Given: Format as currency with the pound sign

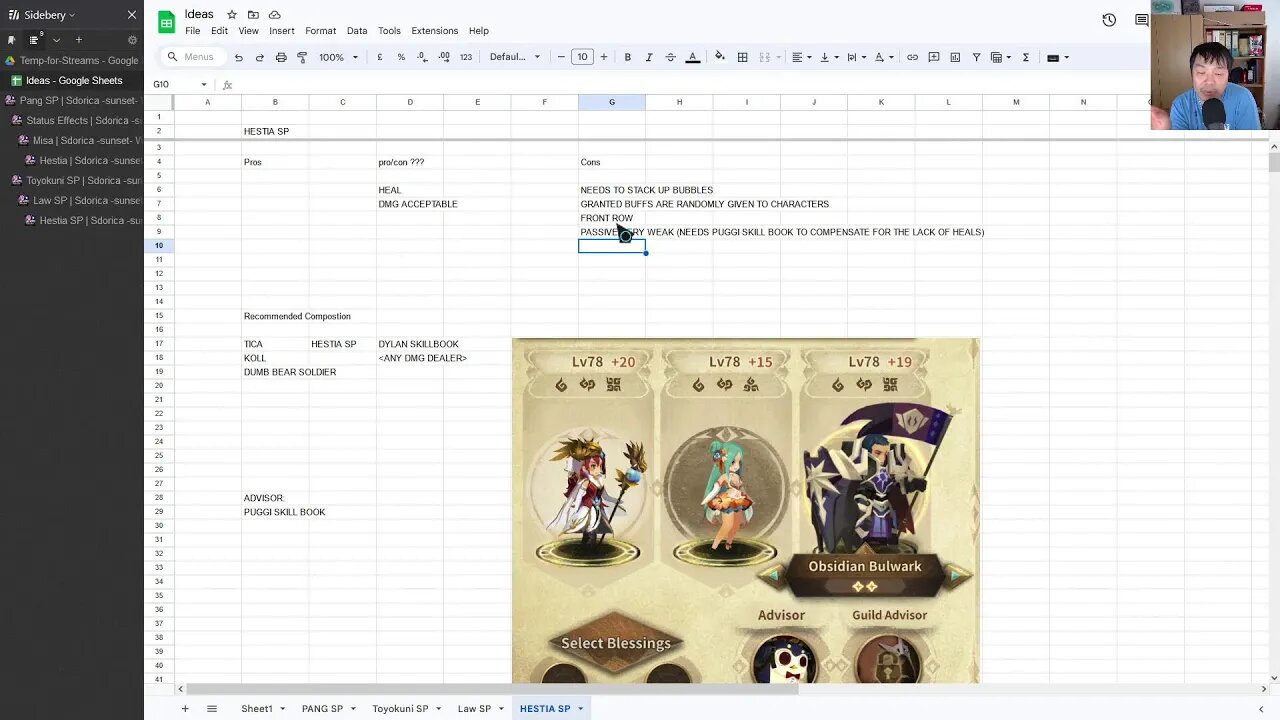Looking at the screenshot, I should point(379,57).
